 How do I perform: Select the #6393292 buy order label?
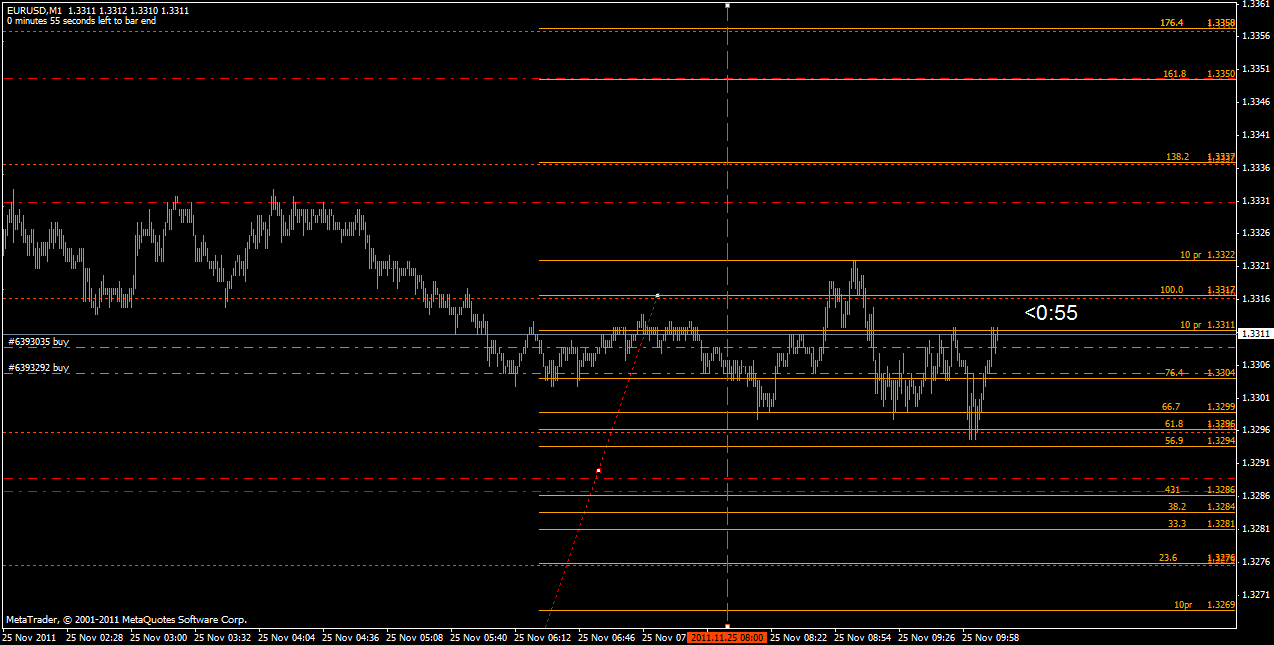tap(38, 368)
